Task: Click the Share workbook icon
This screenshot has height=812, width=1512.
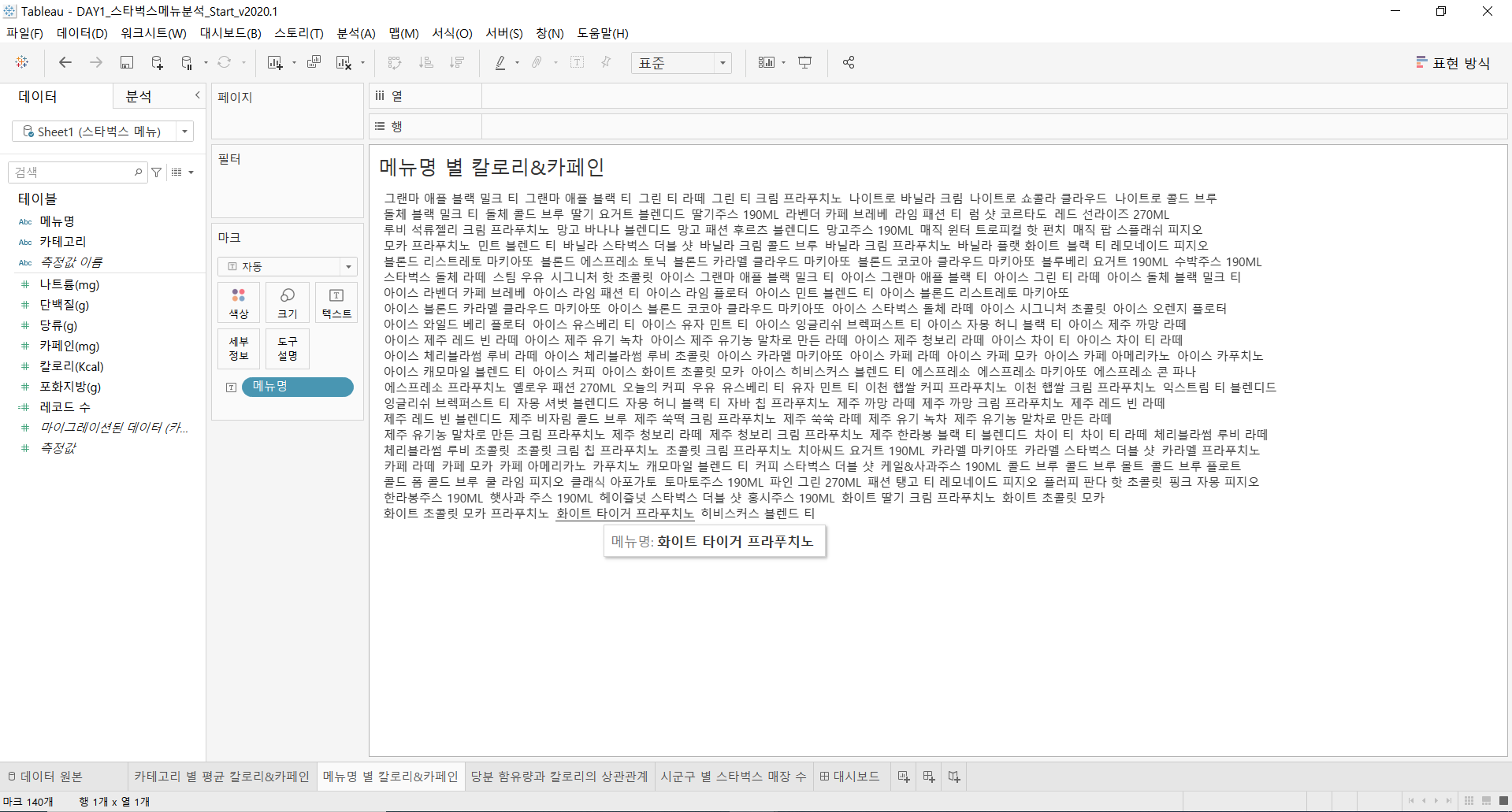Action: tap(849, 62)
